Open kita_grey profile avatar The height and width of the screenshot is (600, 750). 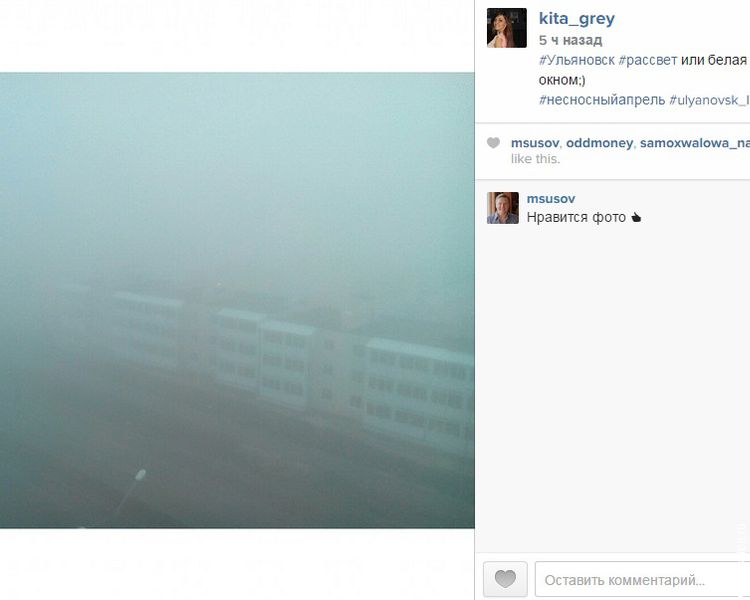[x=507, y=28]
